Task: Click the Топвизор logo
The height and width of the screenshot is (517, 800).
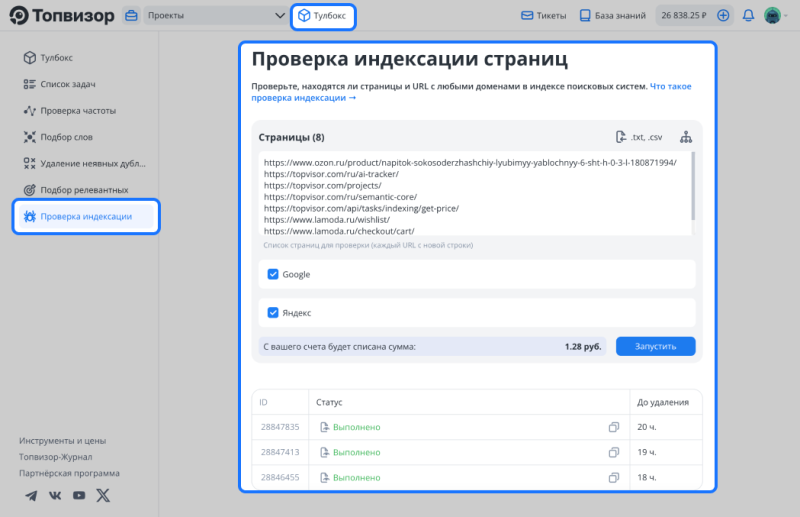Action: (62, 15)
